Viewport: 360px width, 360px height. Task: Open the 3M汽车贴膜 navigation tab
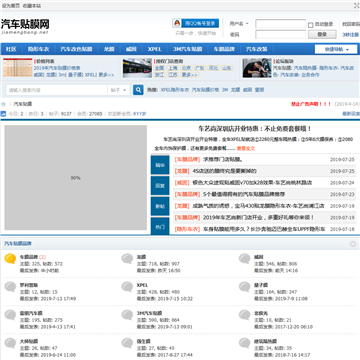tap(187, 49)
